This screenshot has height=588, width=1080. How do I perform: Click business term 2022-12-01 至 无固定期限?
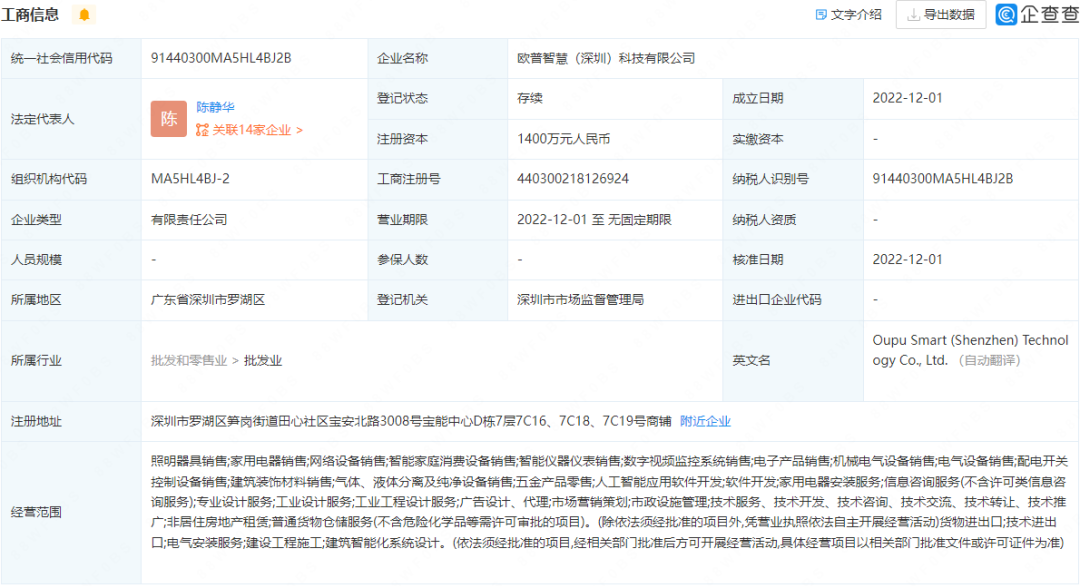pos(594,219)
